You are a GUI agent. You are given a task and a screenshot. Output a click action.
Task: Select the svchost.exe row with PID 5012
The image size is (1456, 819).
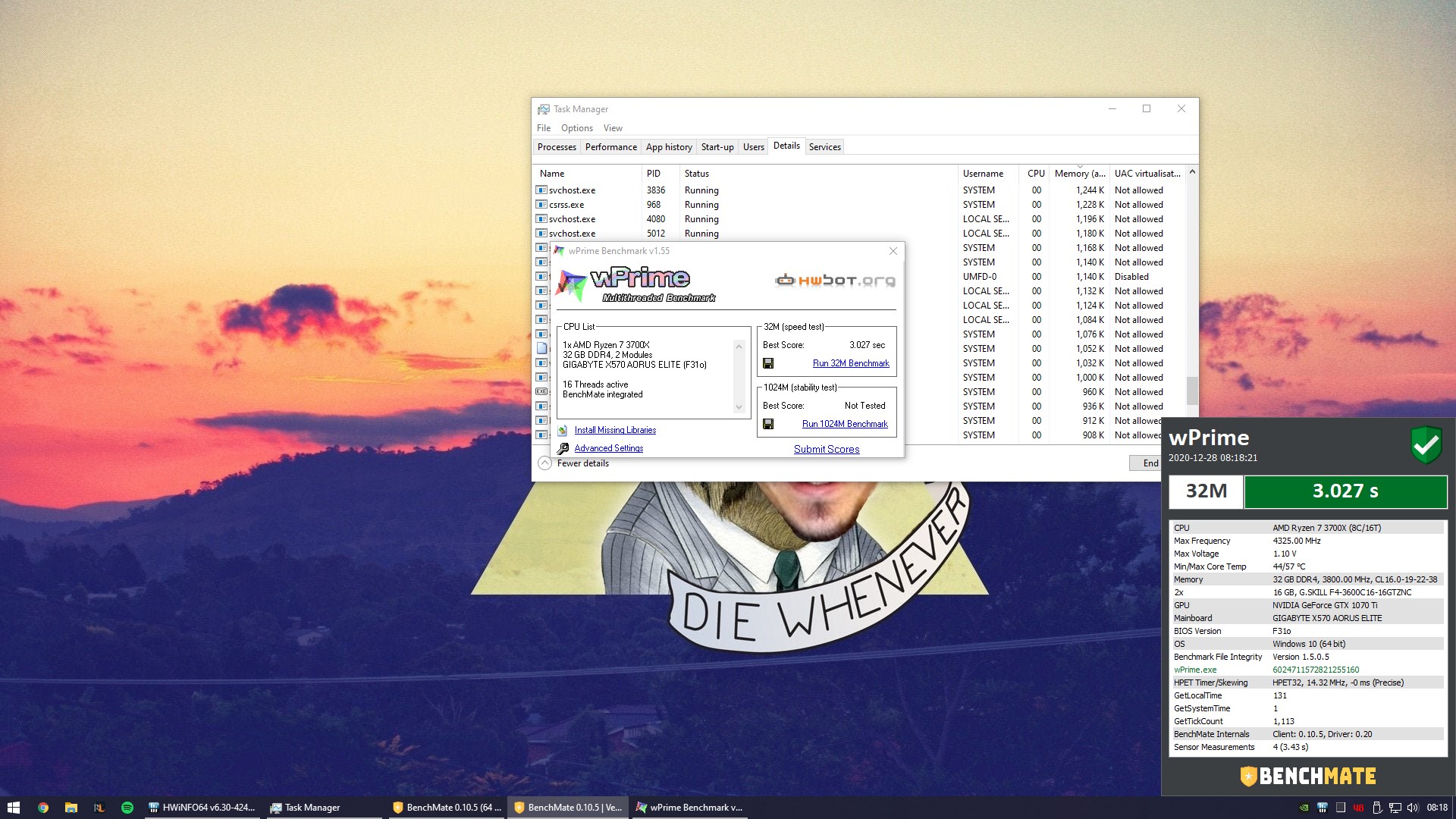click(860, 234)
